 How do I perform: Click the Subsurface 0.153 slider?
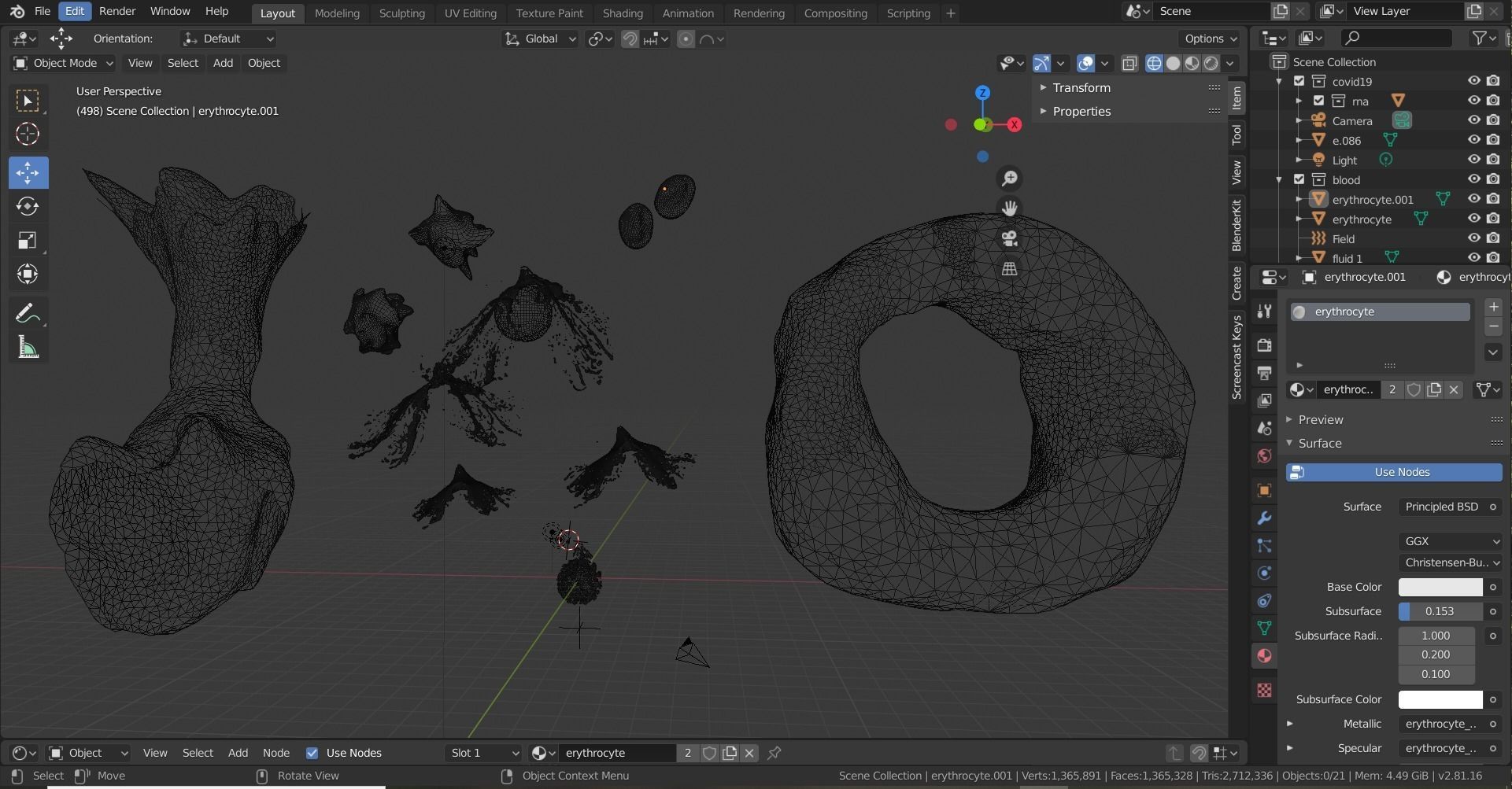click(x=1440, y=611)
